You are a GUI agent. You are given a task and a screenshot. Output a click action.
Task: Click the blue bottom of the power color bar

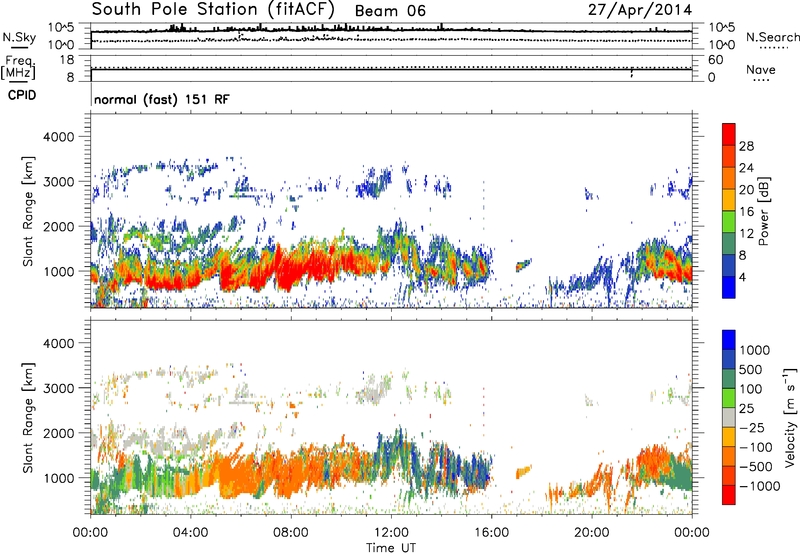(x=729, y=287)
